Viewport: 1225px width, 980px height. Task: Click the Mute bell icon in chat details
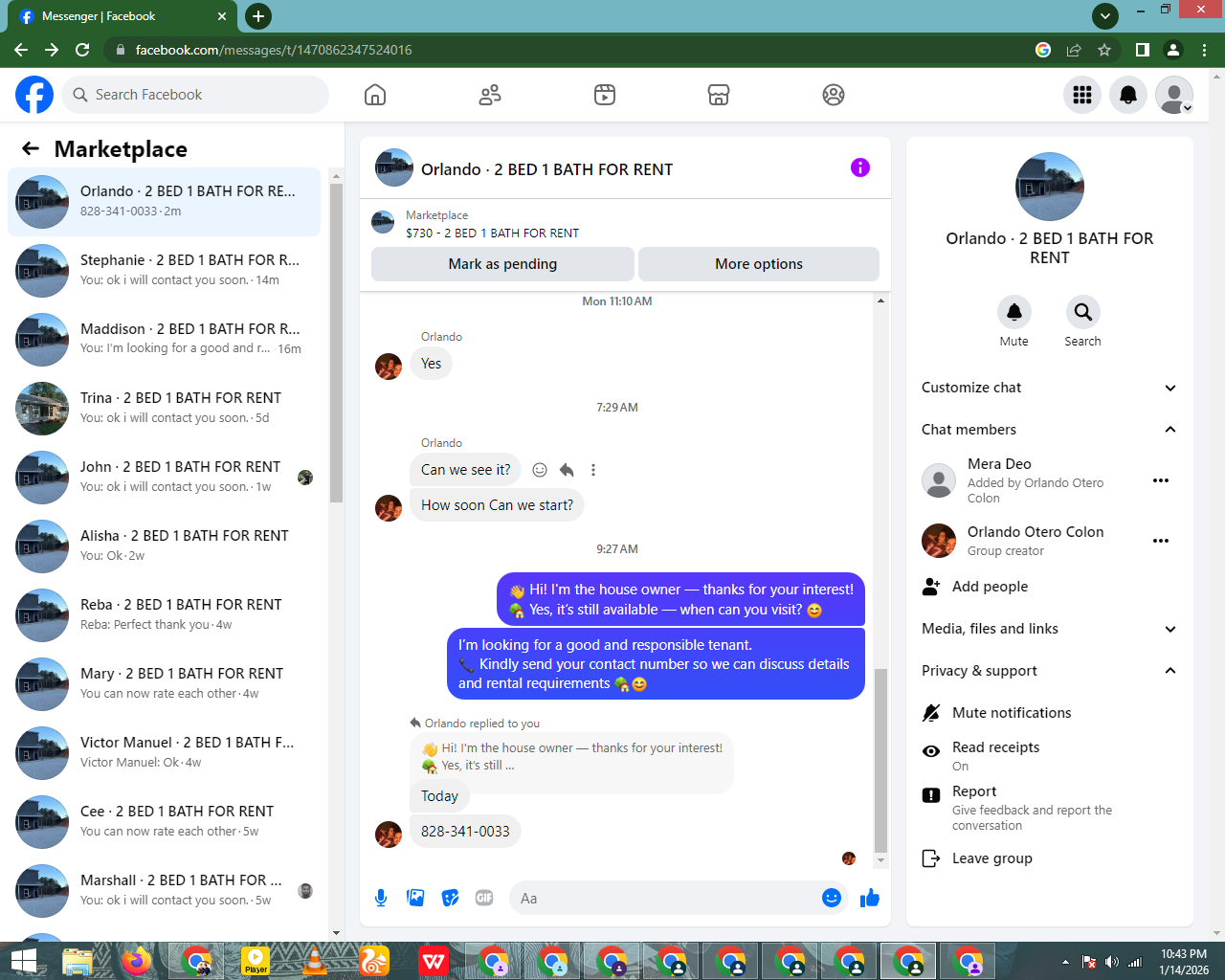point(1014,312)
